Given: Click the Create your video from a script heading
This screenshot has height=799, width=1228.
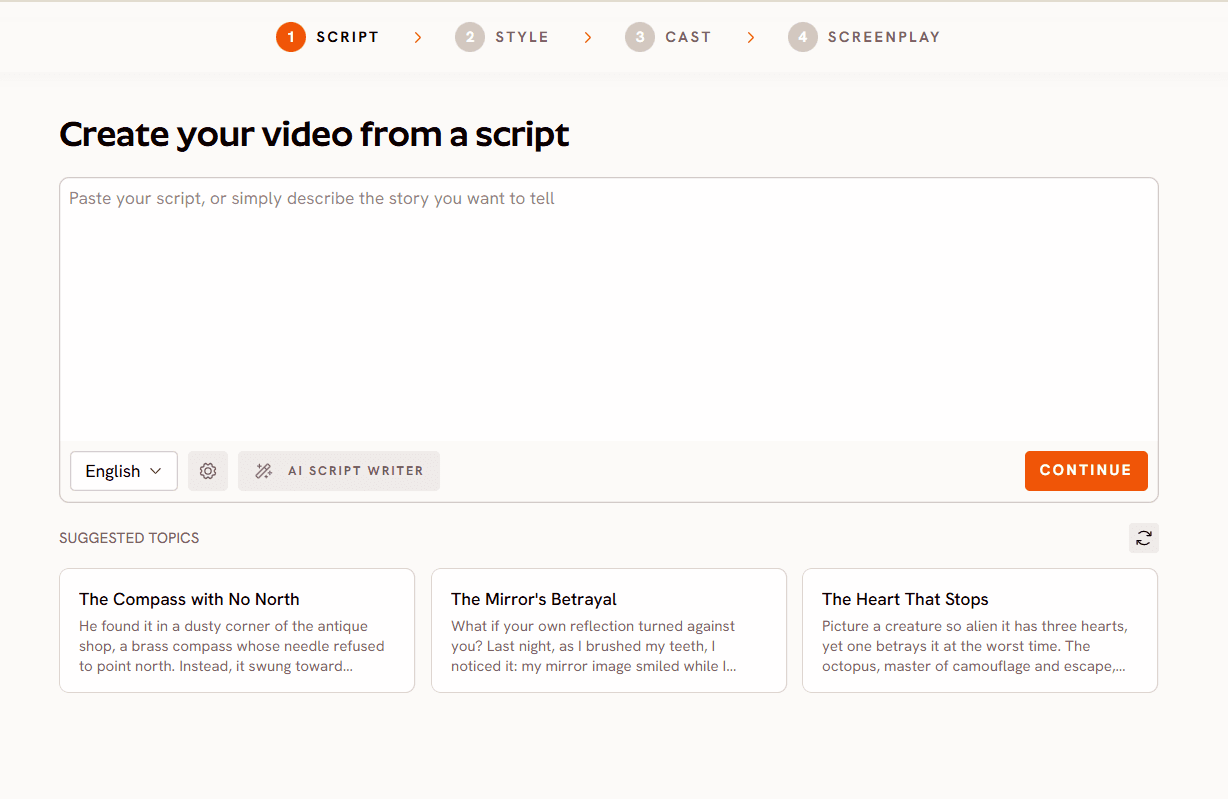Looking at the screenshot, I should 314,134.
